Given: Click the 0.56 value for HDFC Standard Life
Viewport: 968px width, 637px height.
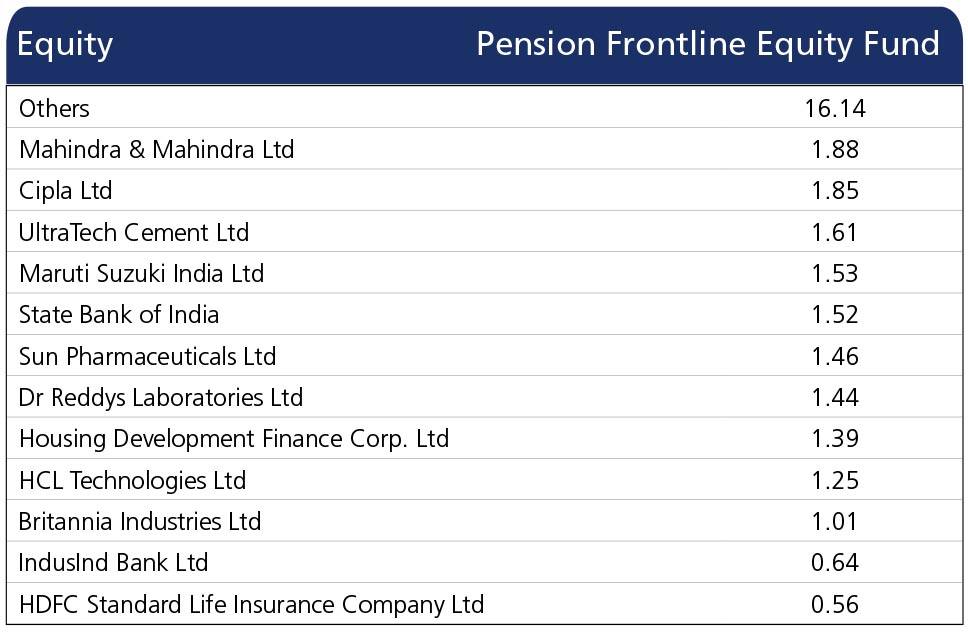Looking at the screenshot, I should 835,604.
